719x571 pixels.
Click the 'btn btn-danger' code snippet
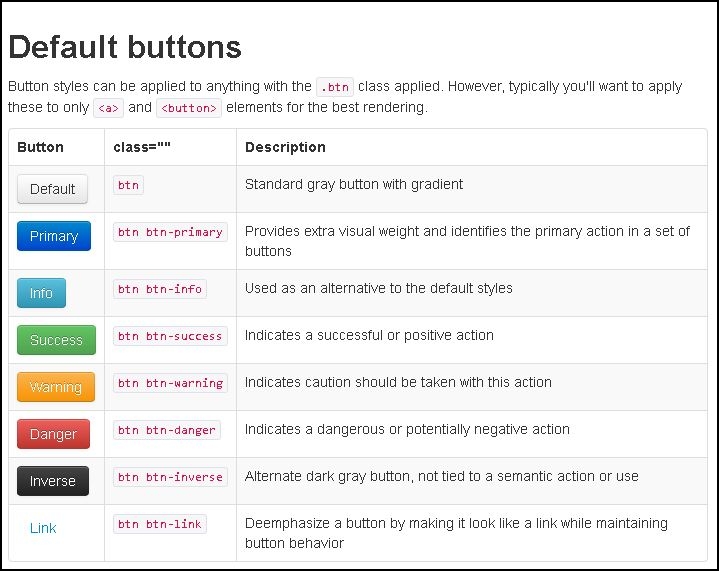(166, 430)
